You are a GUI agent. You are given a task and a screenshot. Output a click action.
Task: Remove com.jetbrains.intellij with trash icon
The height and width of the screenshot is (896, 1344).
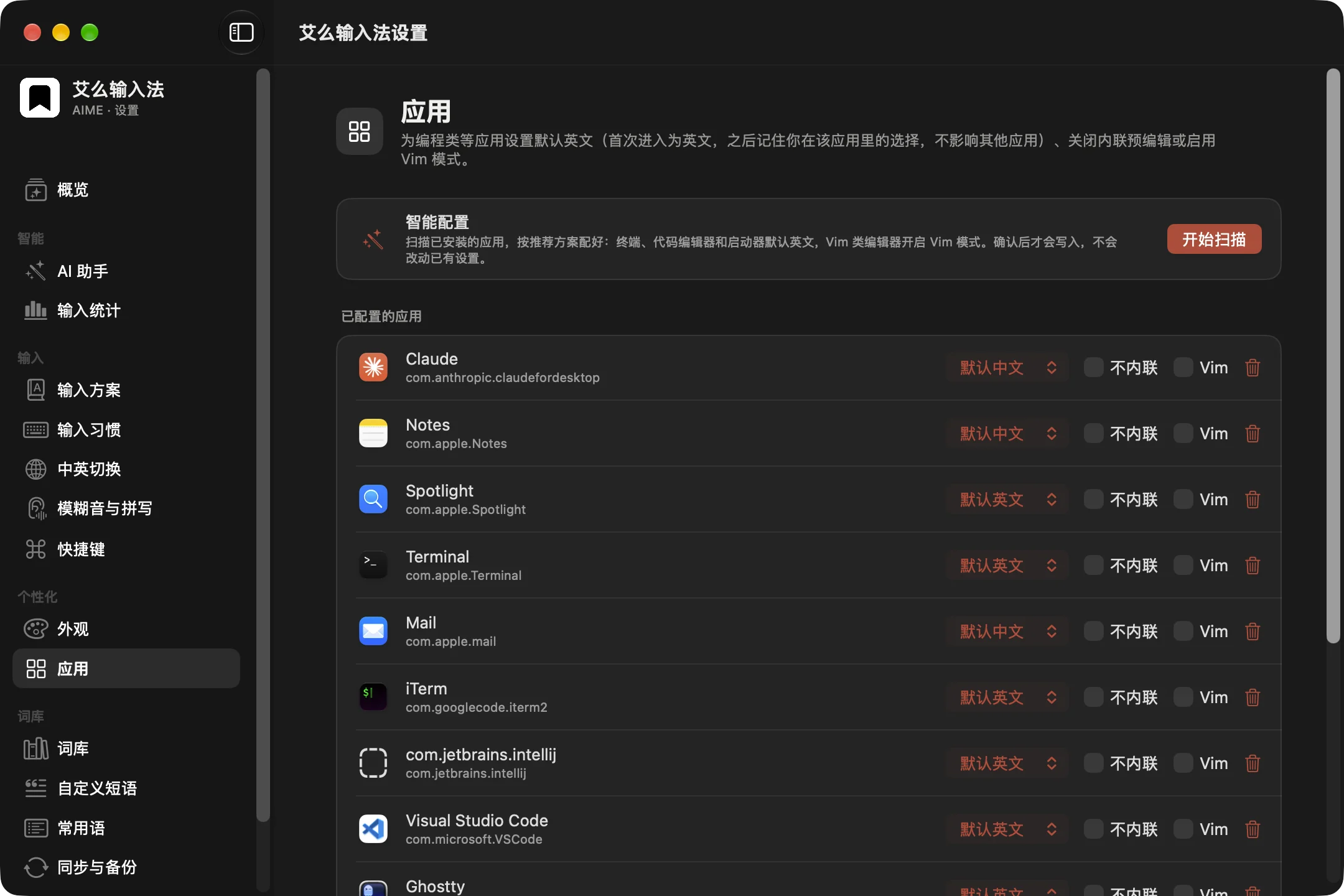(x=1253, y=763)
